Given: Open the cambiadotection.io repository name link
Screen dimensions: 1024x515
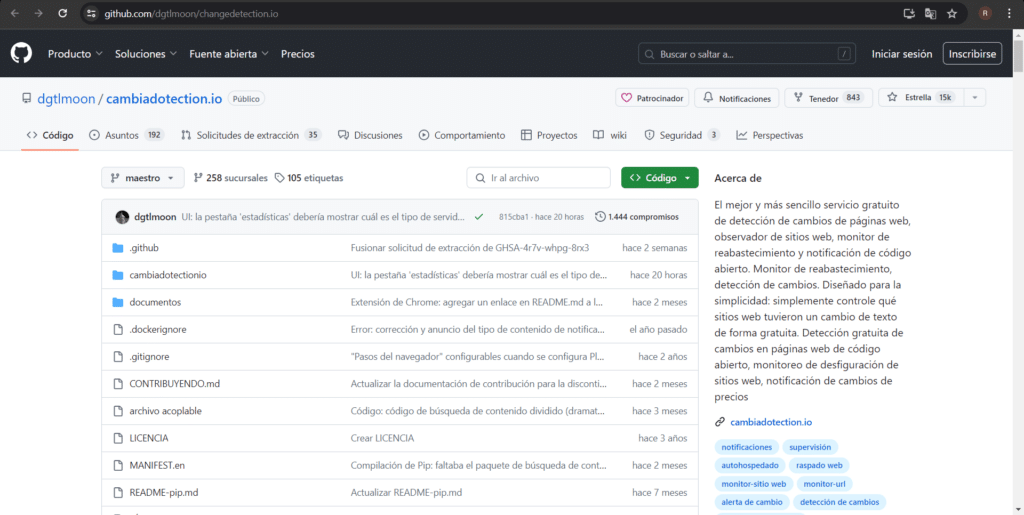Looking at the screenshot, I should coord(164,99).
